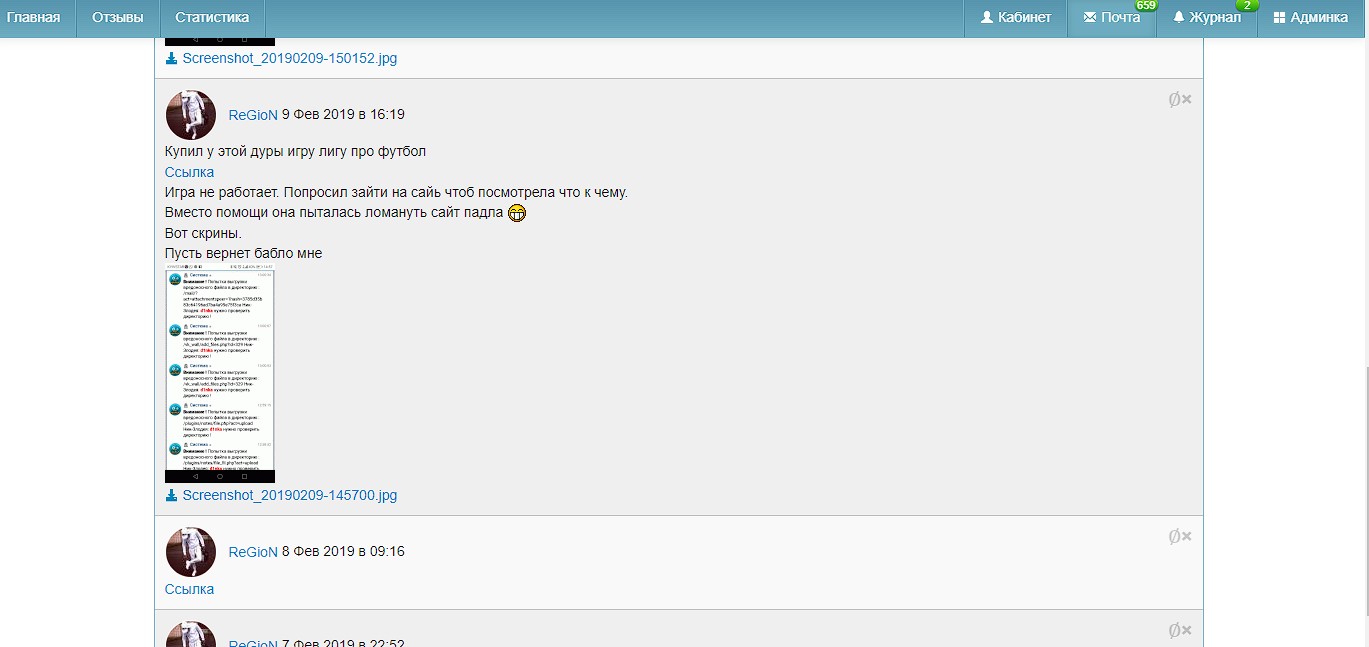
Task: Delete the 9 Фев 16:19 post with × icon
Action: (1187, 99)
